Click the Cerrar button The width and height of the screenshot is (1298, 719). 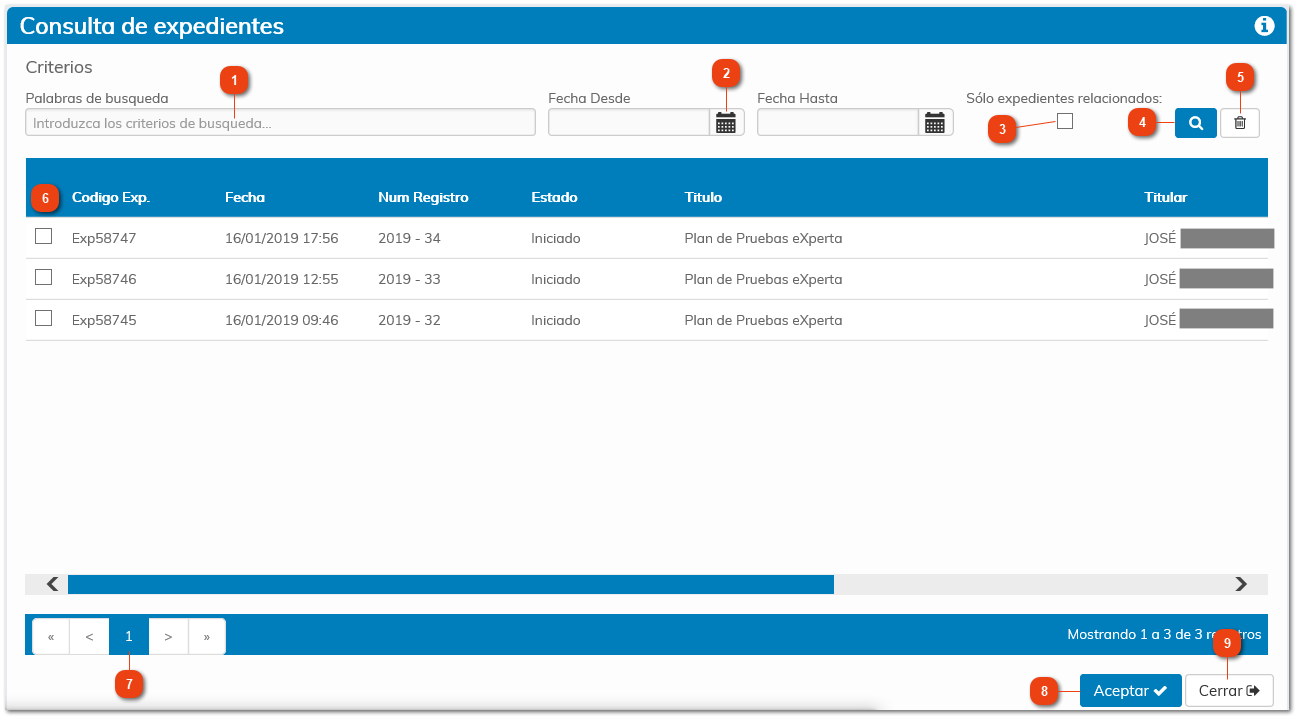(1229, 690)
